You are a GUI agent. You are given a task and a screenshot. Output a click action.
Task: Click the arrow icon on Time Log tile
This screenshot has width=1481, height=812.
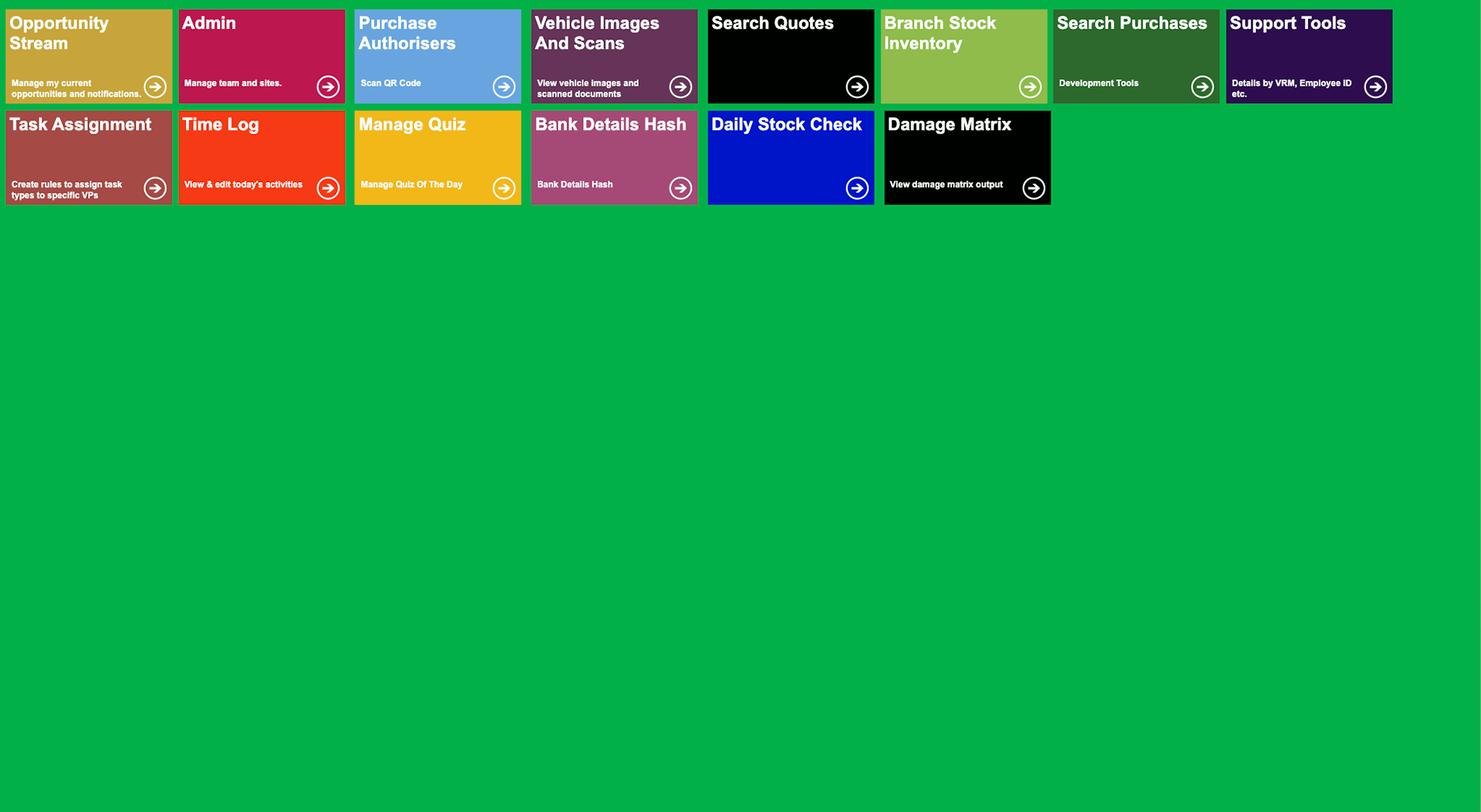pyautogui.click(x=328, y=187)
